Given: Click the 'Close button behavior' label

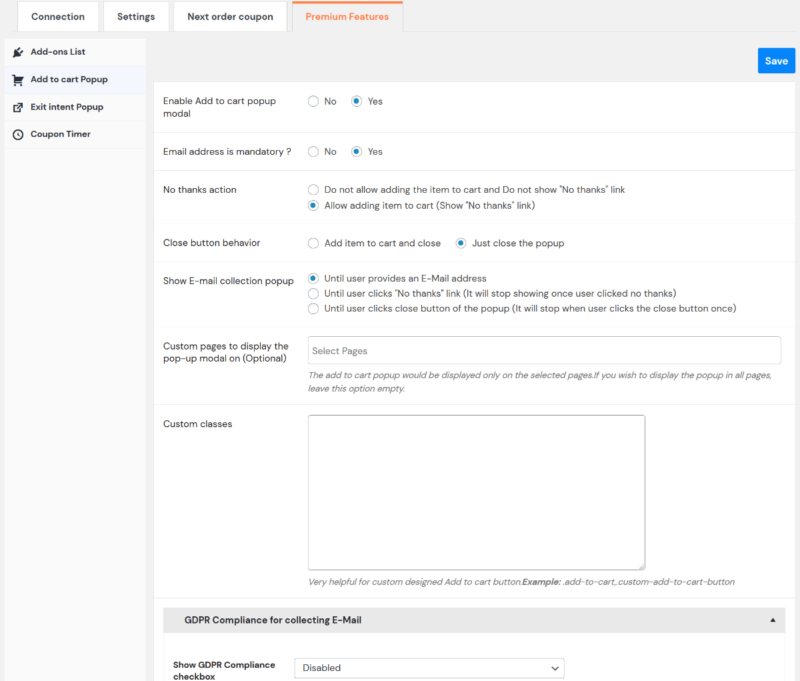Looking at the screenshot, I should point(212,243).
